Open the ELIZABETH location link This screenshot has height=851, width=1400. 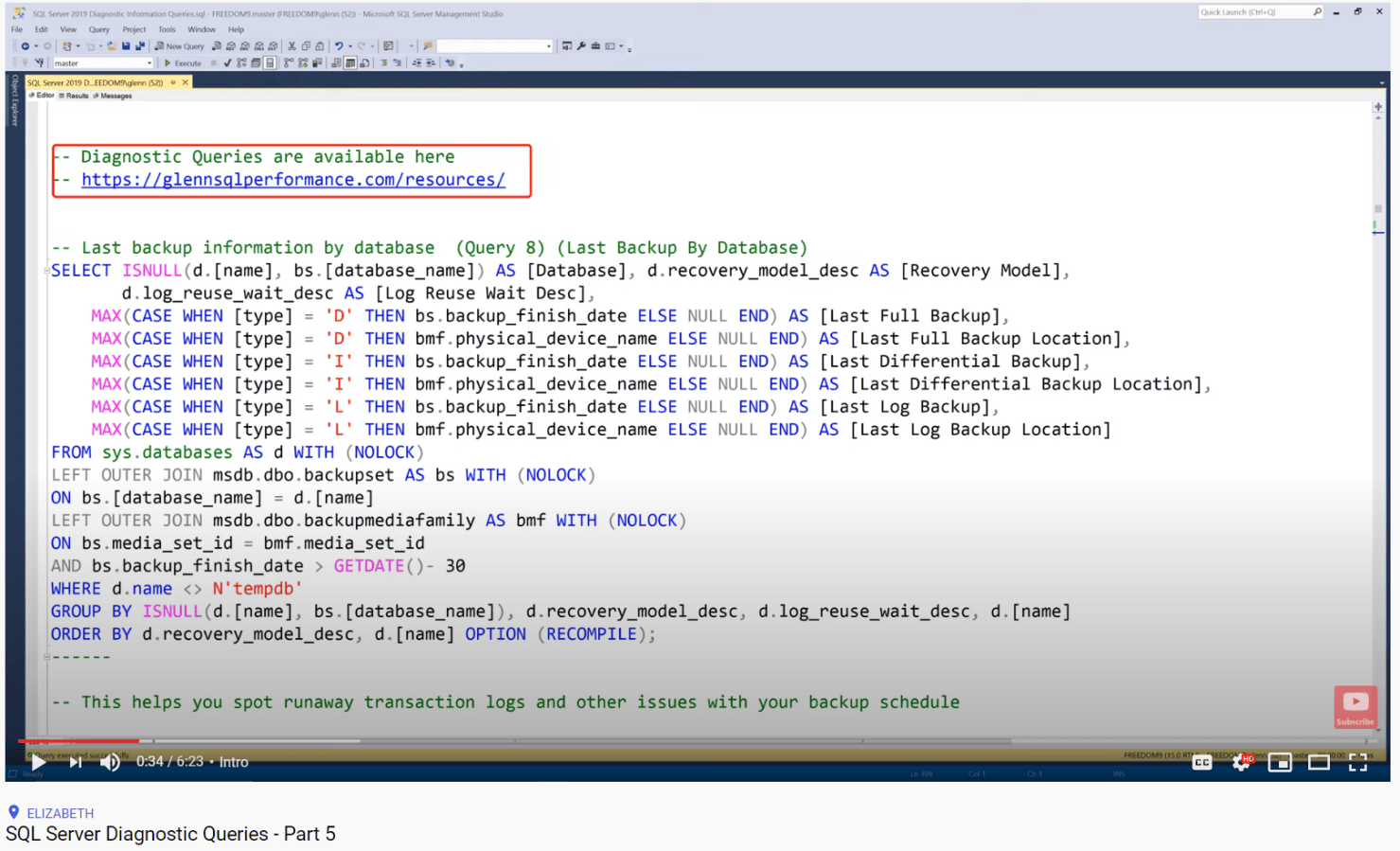point(60,813)
